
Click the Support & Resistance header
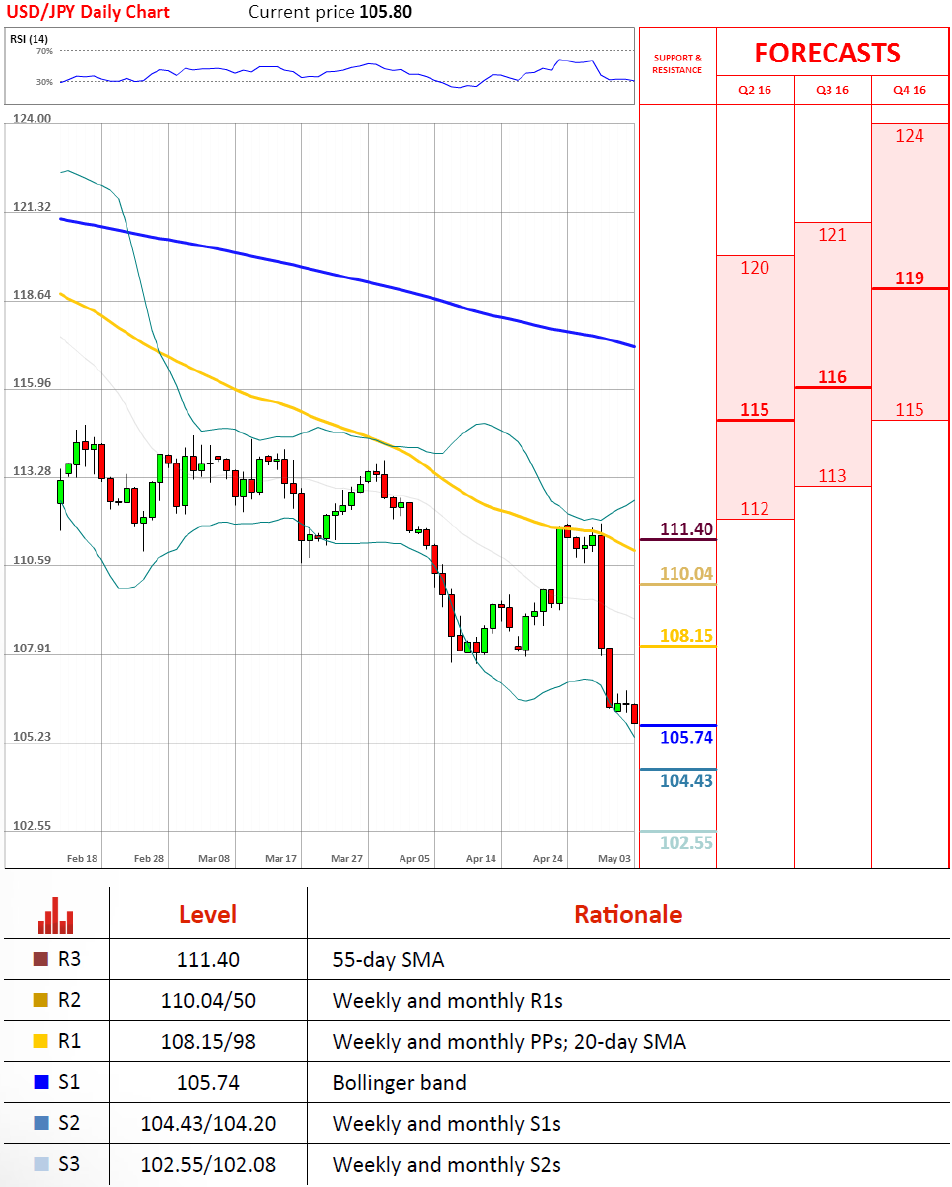[677, 64]
